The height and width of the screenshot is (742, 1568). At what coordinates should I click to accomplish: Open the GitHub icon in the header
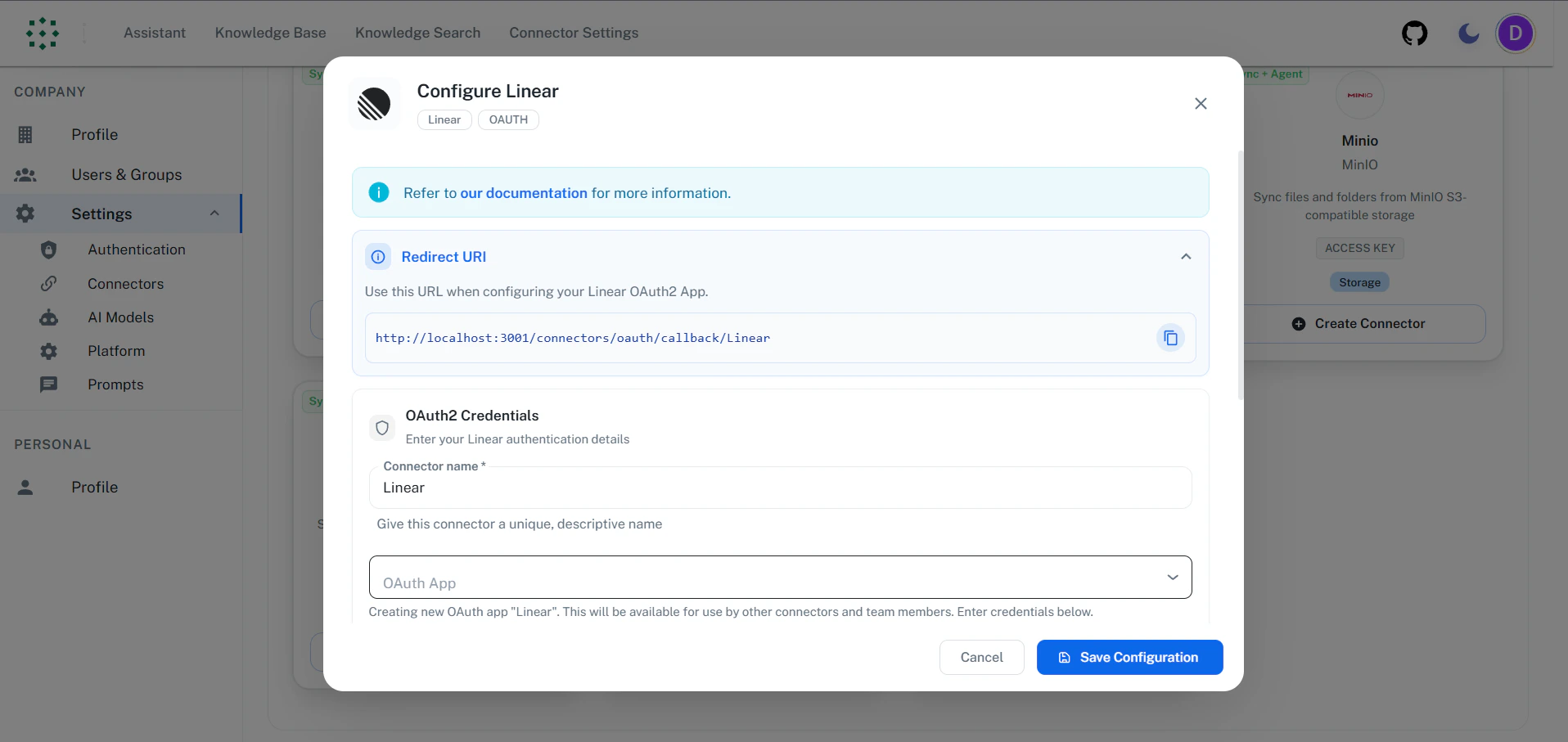[1415, 34]
